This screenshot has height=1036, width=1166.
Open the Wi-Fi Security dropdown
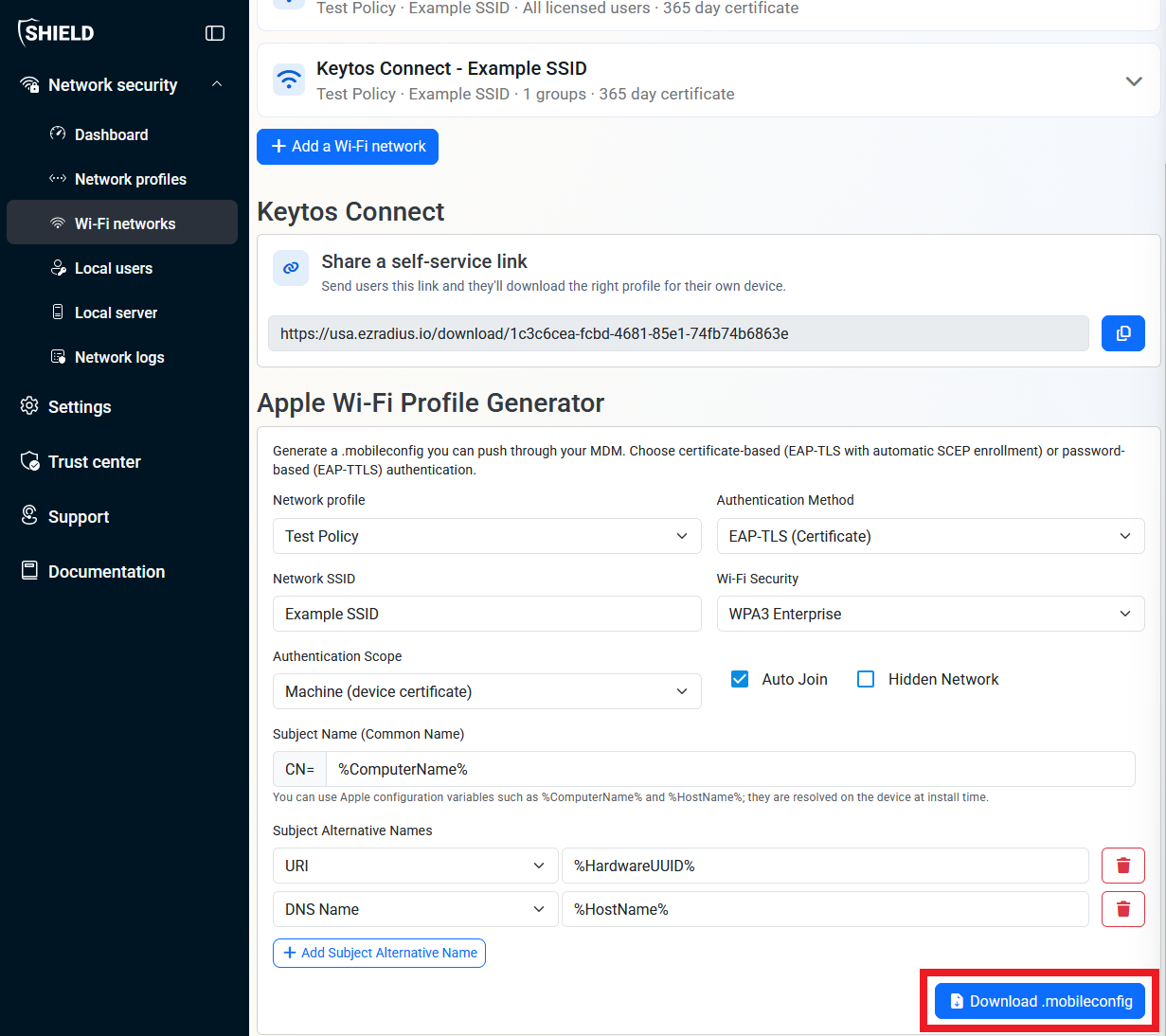[930, 614]
